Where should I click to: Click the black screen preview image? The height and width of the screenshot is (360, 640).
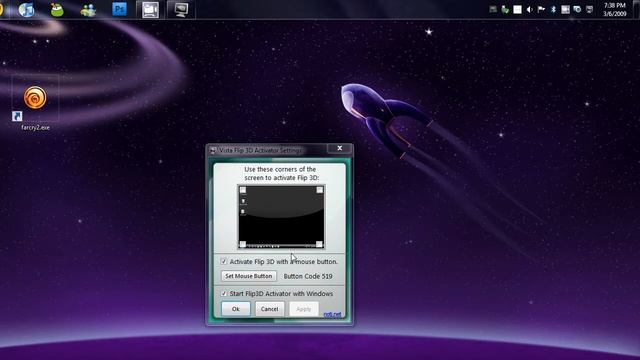click(x=281, y=217)
